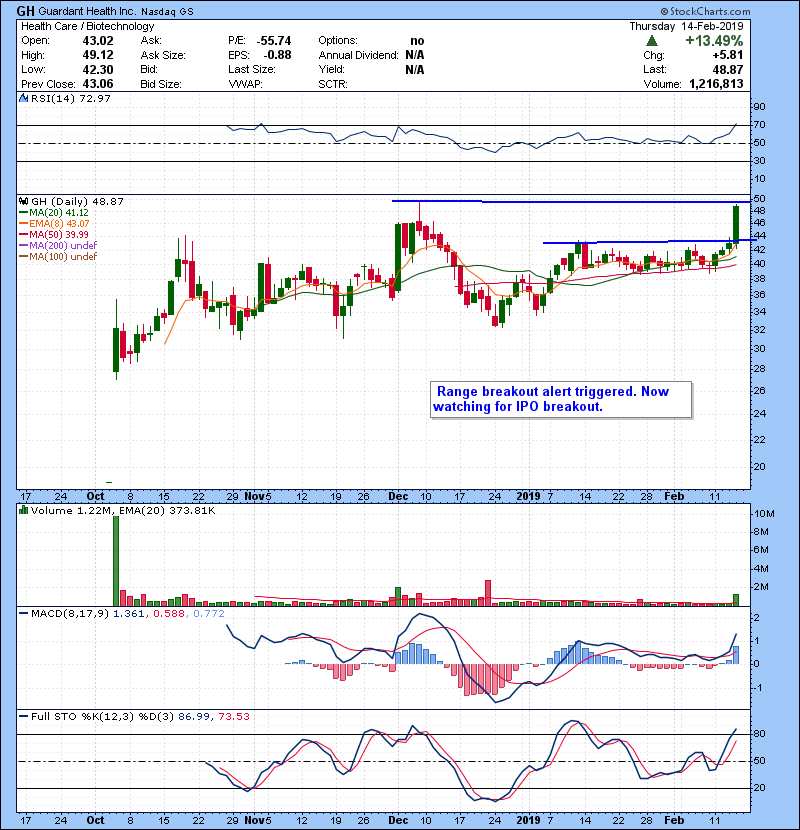Click the EPS value -0.88

click(x=277, y=55)
